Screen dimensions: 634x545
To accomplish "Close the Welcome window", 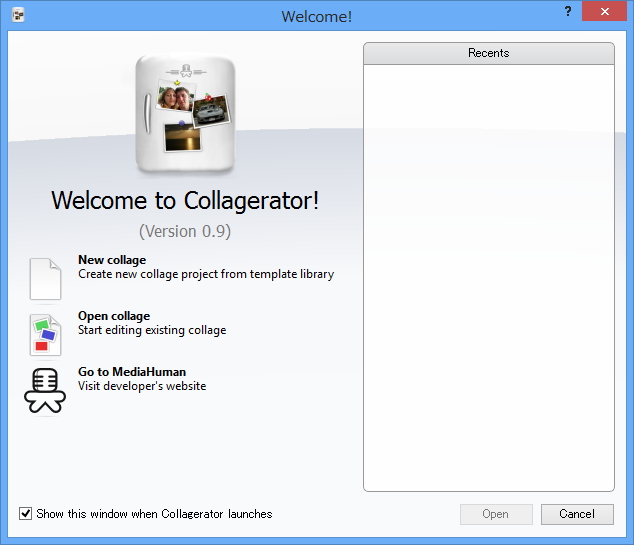I will (x=604, y=11).
